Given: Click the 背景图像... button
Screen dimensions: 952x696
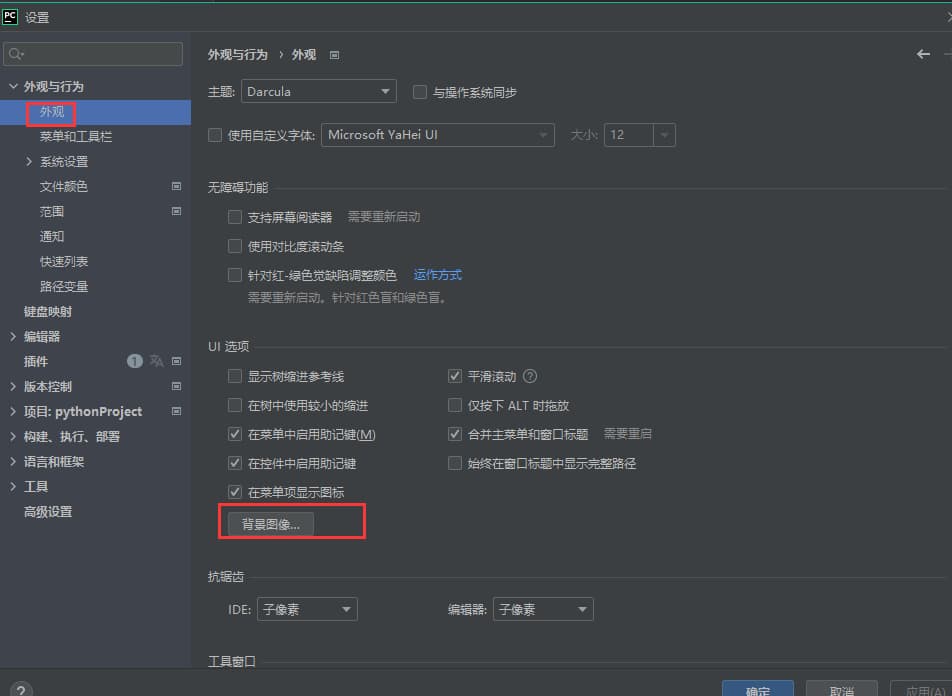Looking at the screenshot, I should pos(270,524).
